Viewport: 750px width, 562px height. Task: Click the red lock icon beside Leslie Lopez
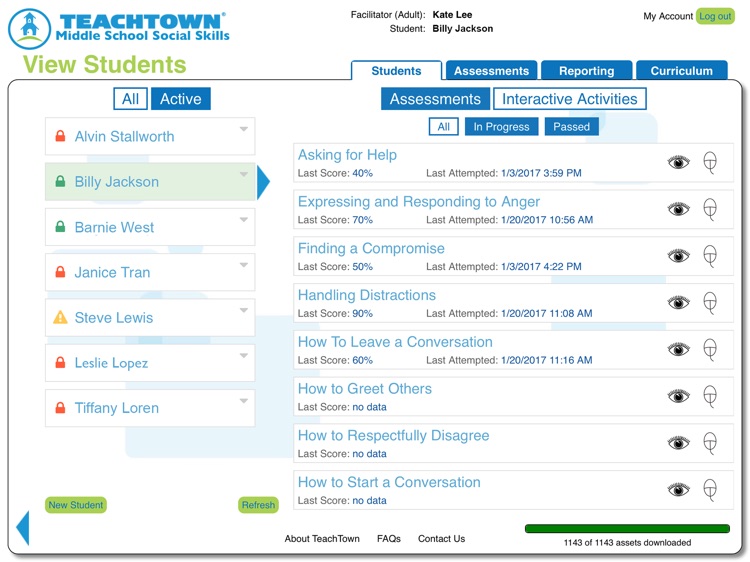60,363
